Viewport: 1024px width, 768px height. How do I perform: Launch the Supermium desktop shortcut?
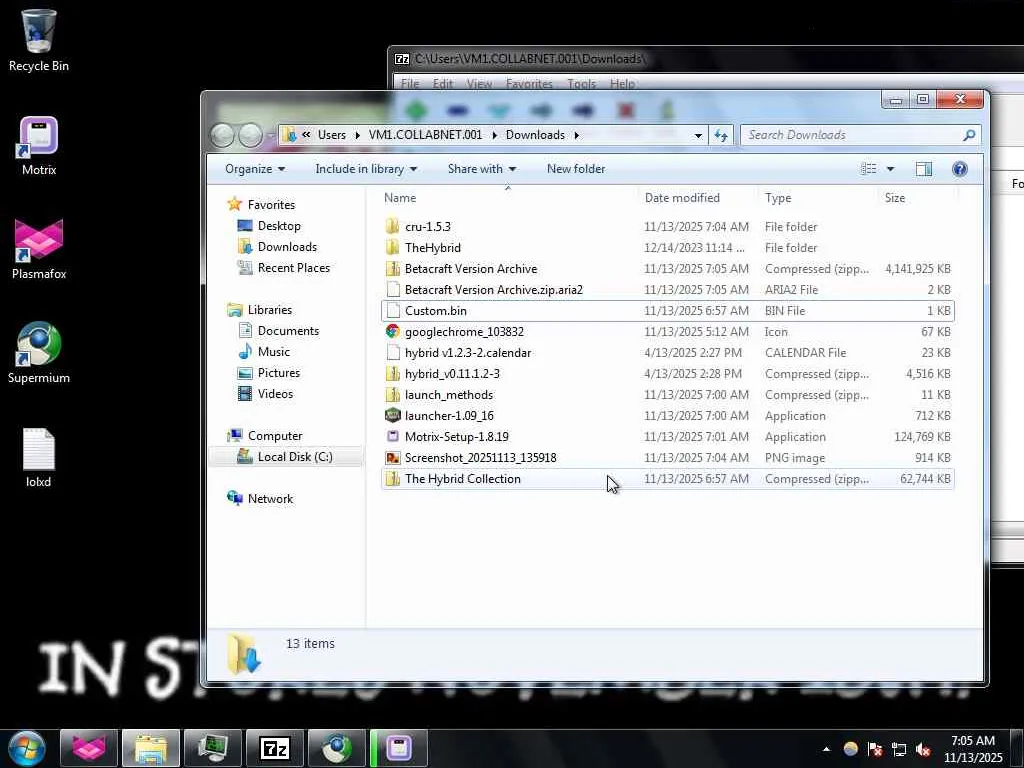tap(39, 353)
